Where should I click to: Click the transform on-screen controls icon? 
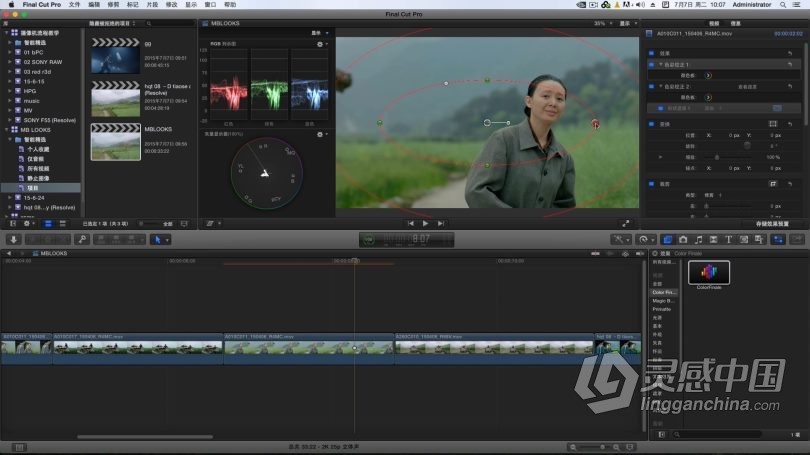coord(773,124)
